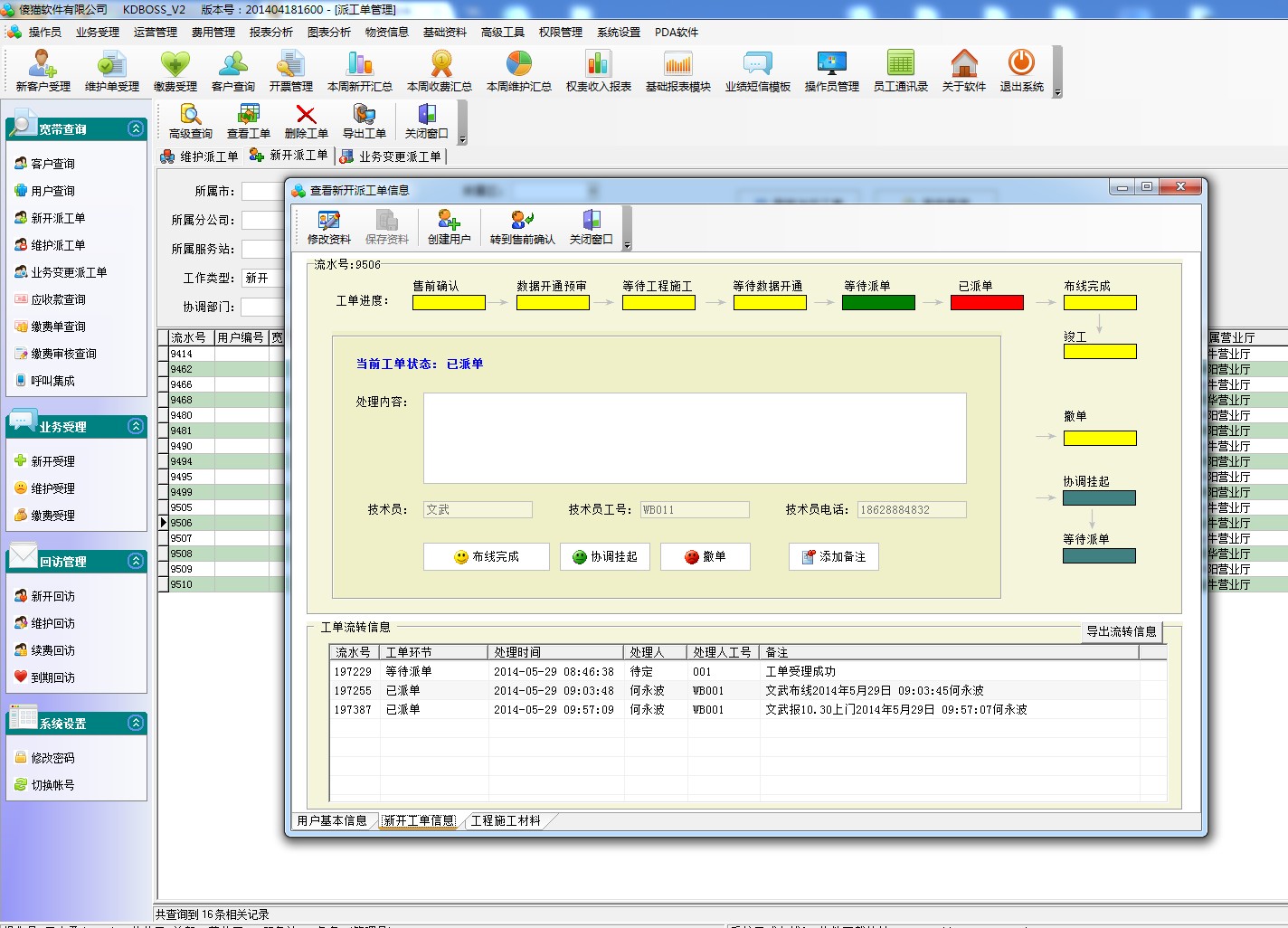Image resolution: width=1288 pixels, height=928 pixels.
Task: Open 到期回访 in the sidebar
Action: click(52, 677)
